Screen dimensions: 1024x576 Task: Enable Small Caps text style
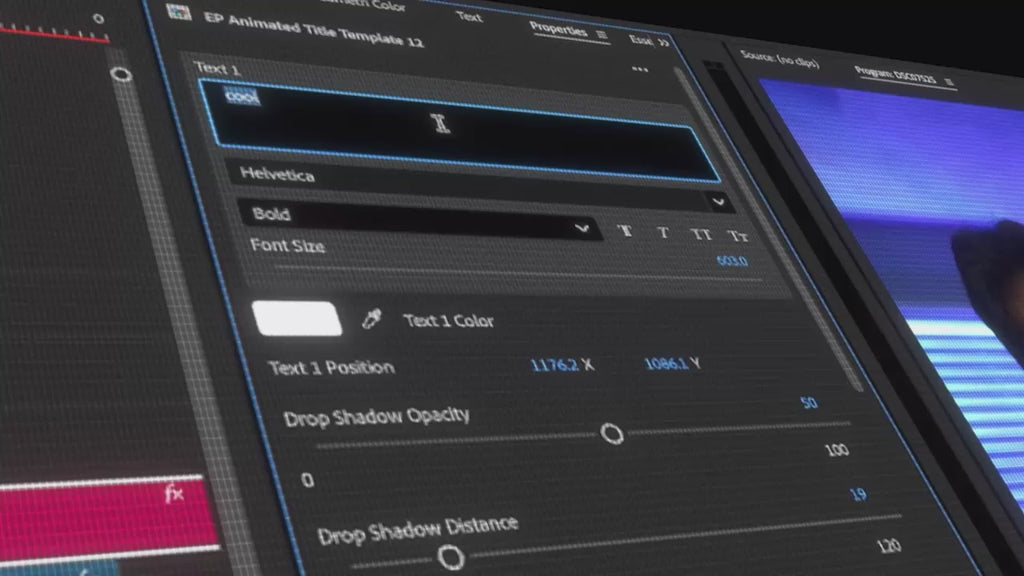(x=737, y=236)
